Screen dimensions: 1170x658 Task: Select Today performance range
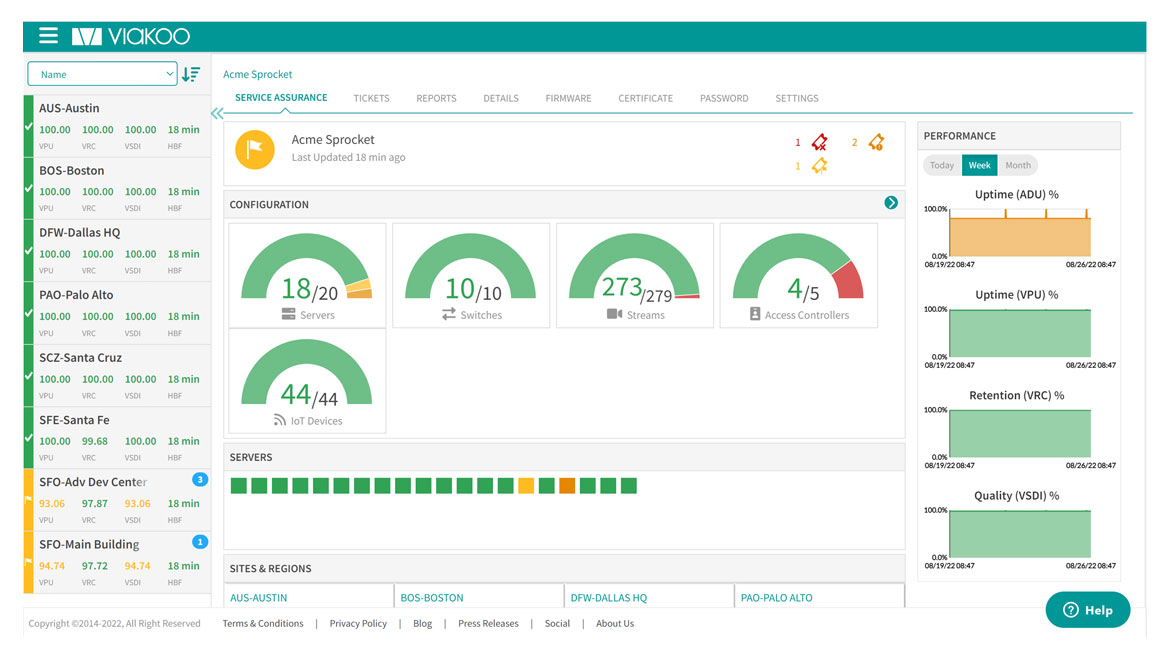point(941,165)
